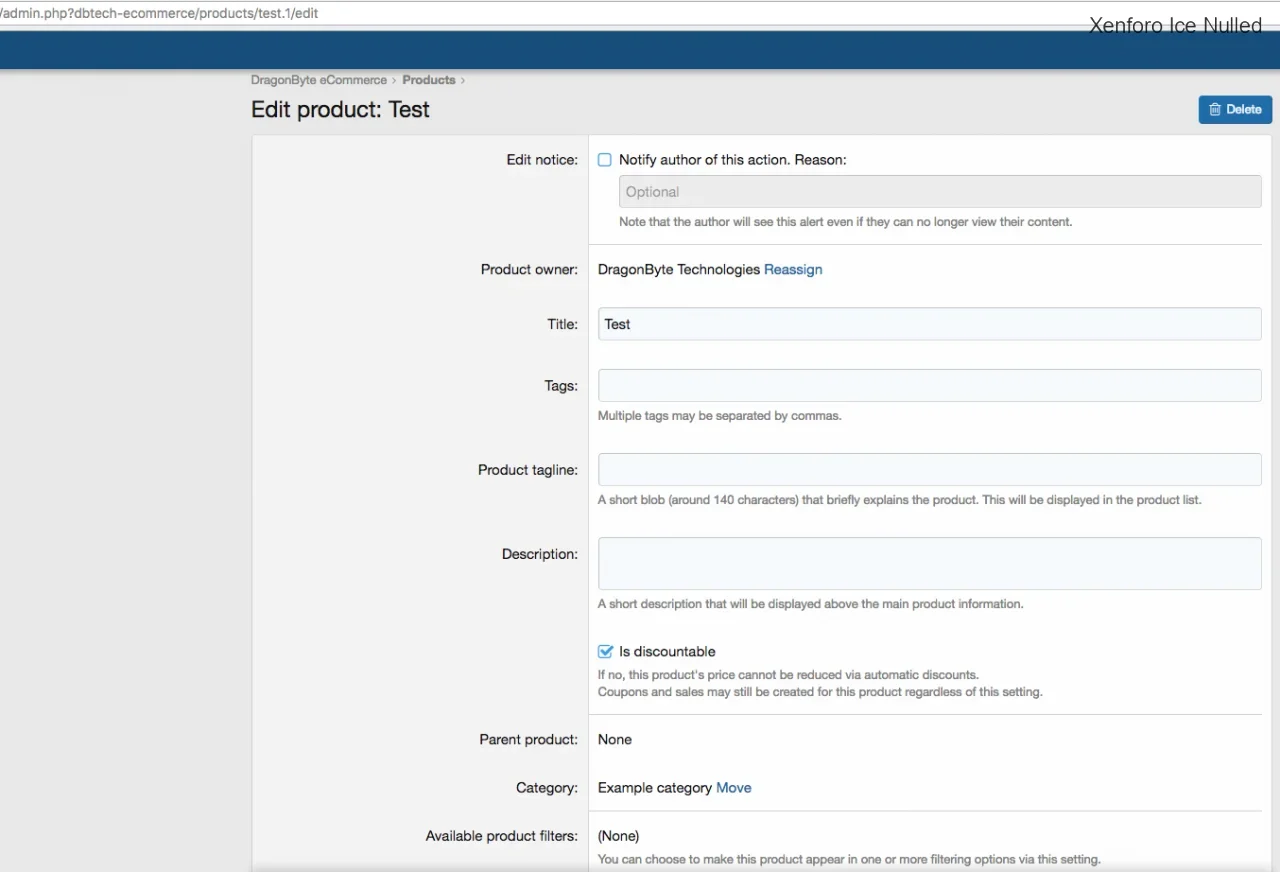The image size is (1280, 872).
Task: Click the chevron after DragonByte eCommerce breadcrumb
Action: click(x=394, y=80)
